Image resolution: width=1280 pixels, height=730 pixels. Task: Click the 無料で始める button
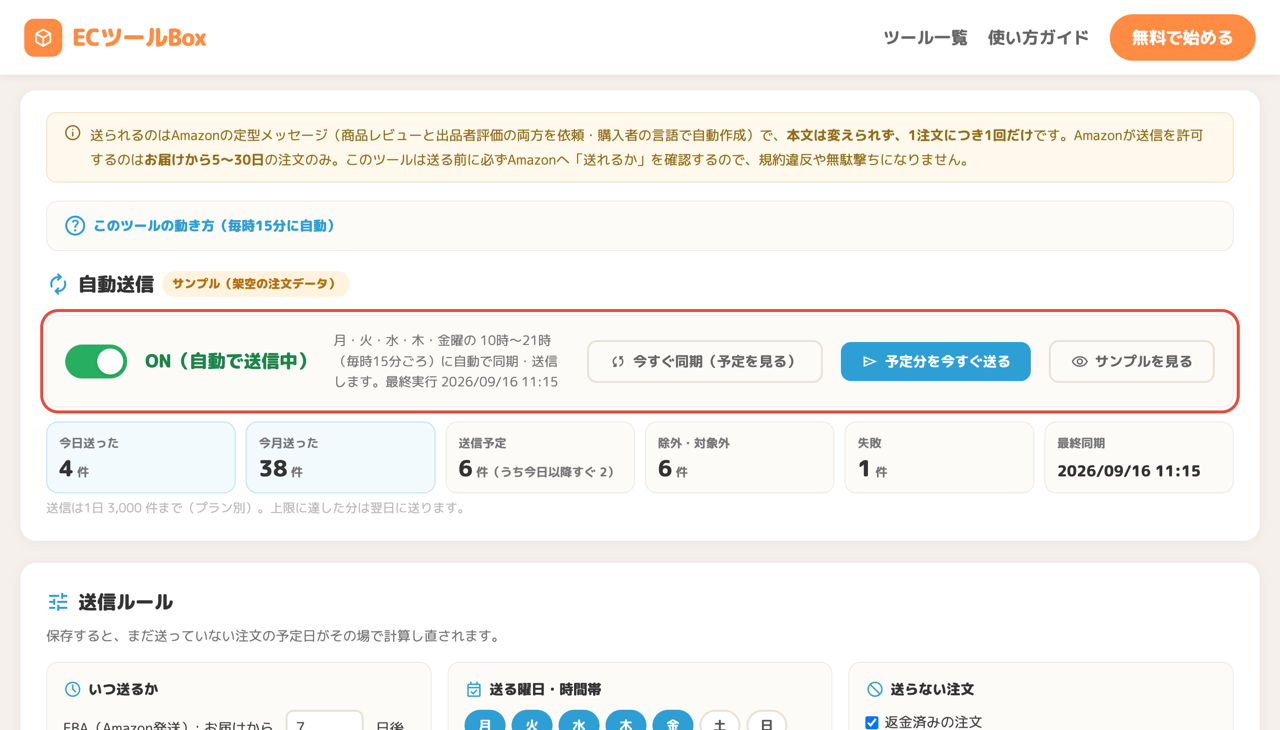(1182, 38)
